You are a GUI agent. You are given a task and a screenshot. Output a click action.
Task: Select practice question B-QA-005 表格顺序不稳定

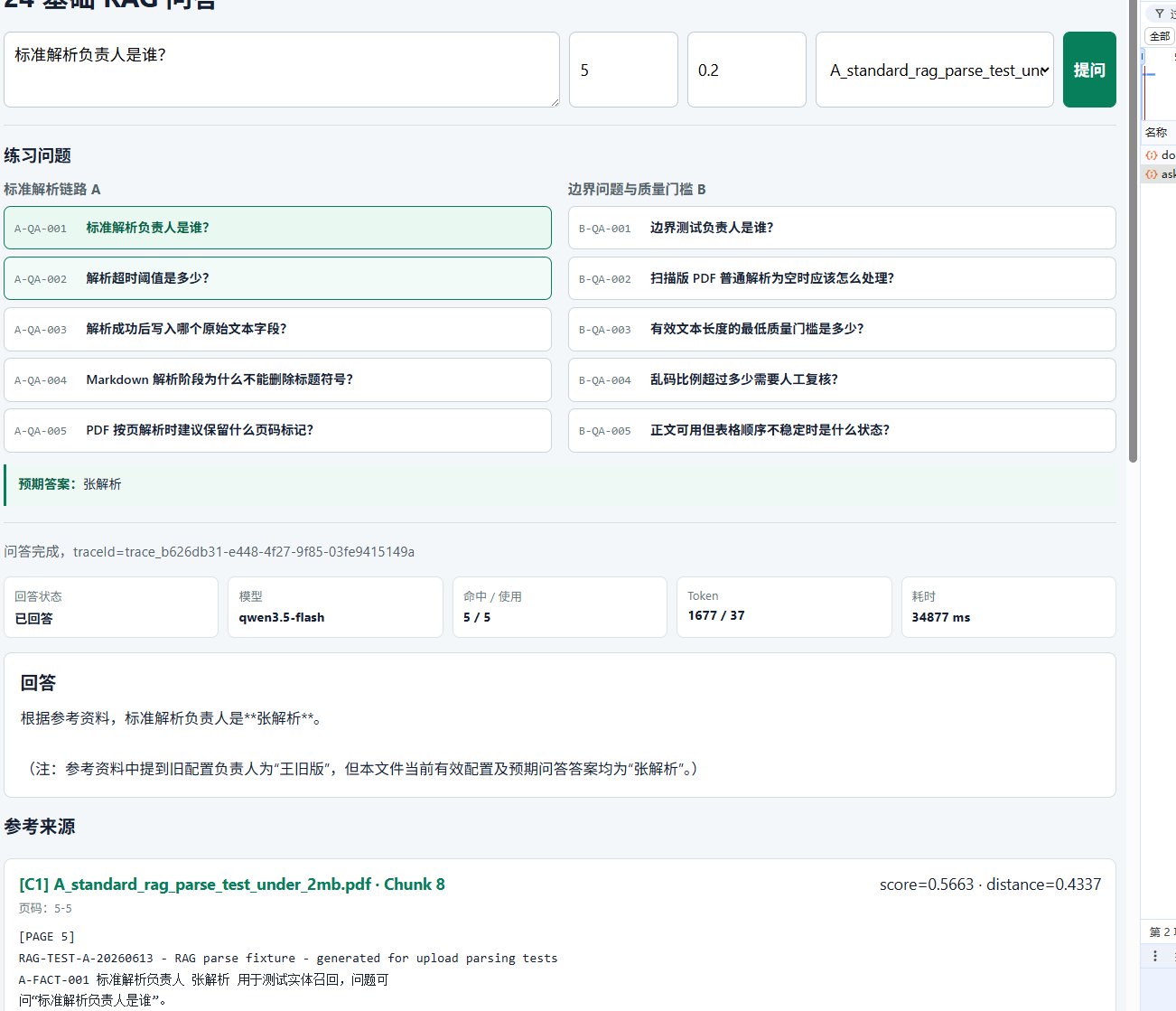click(x=842, y=430)
